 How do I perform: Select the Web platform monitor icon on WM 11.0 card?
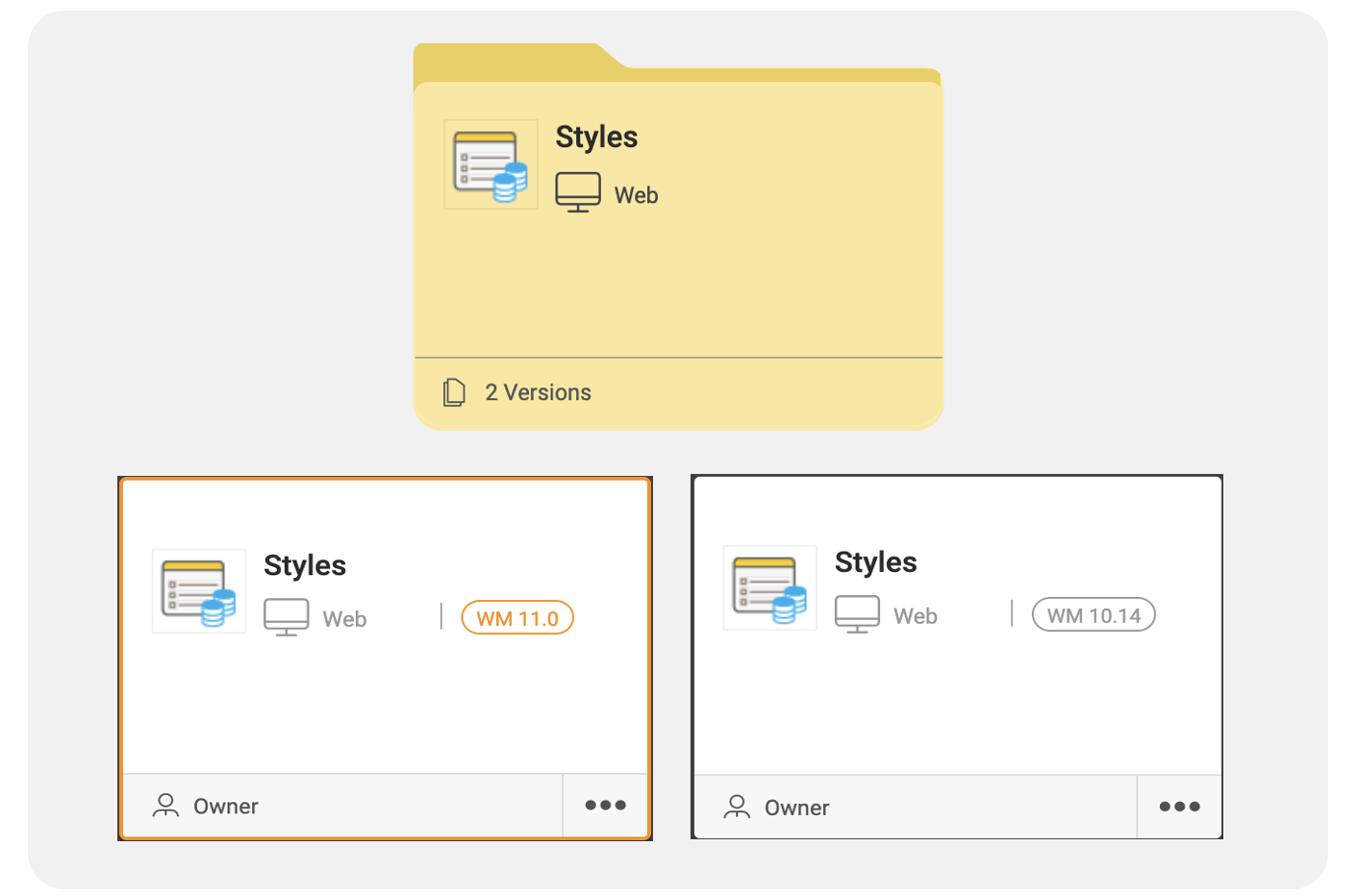pyautogui.click(x=284, y=618)
